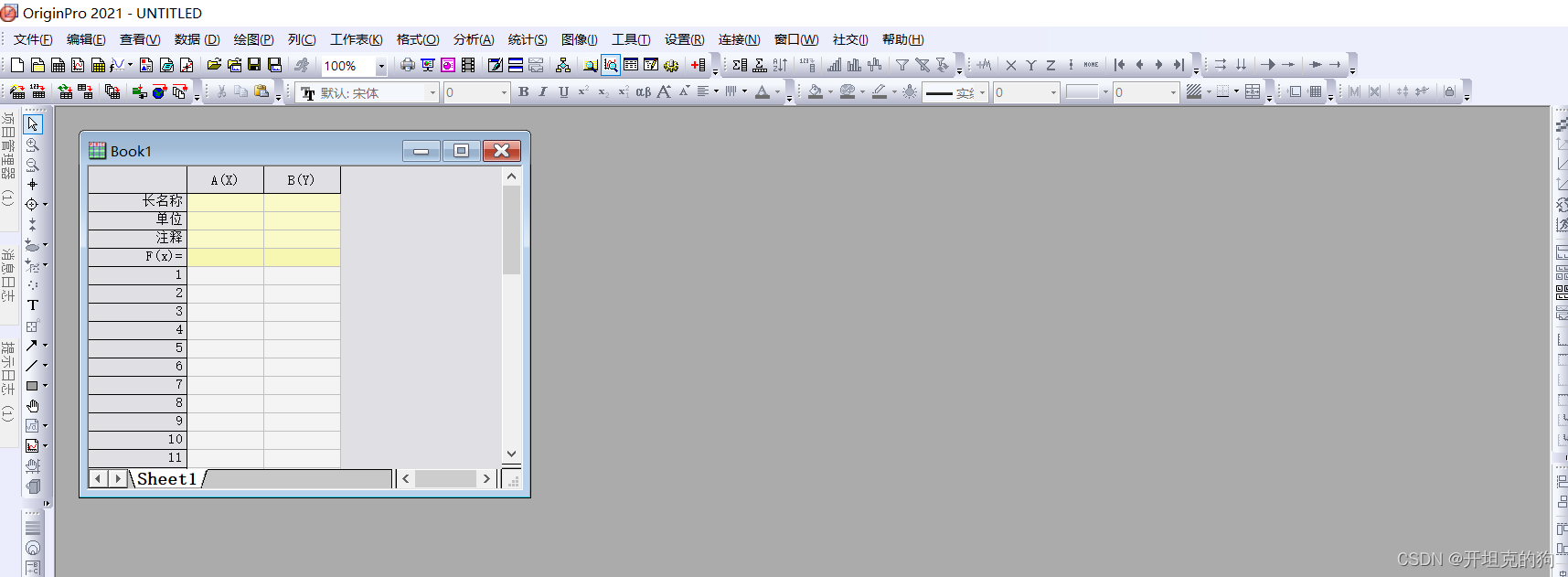The image size is (1568, 577).
Task: Open the 分析(A) menu
Action: (474, 39)
